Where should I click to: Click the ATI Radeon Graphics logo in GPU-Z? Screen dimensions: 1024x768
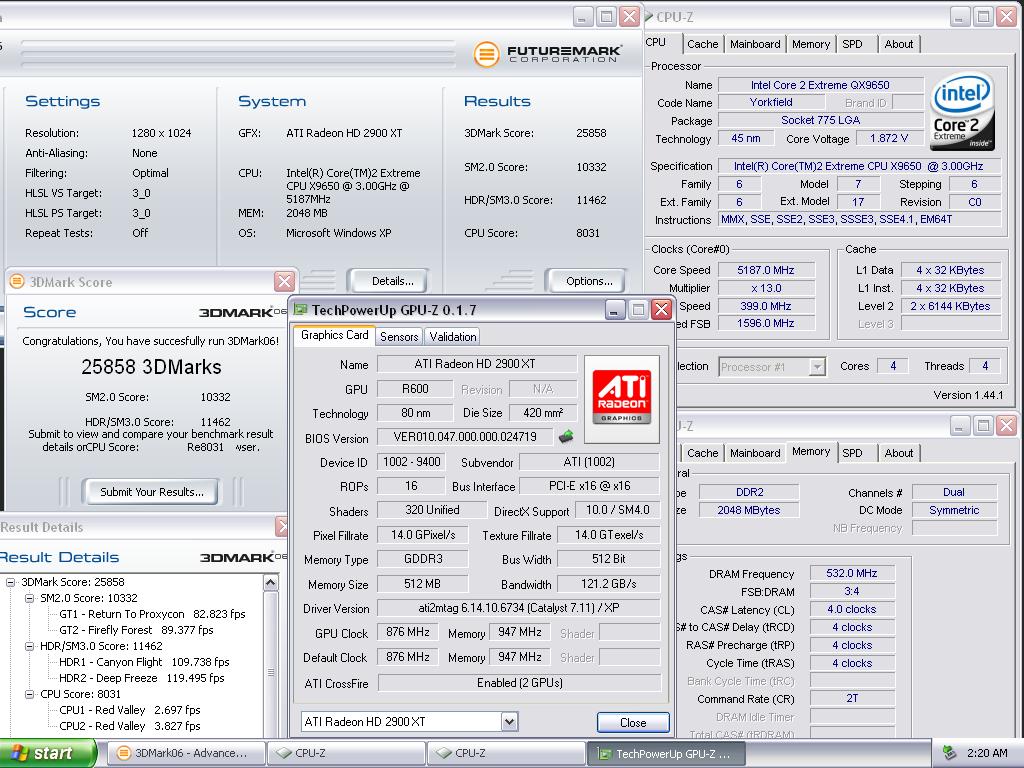click(622, 398)
